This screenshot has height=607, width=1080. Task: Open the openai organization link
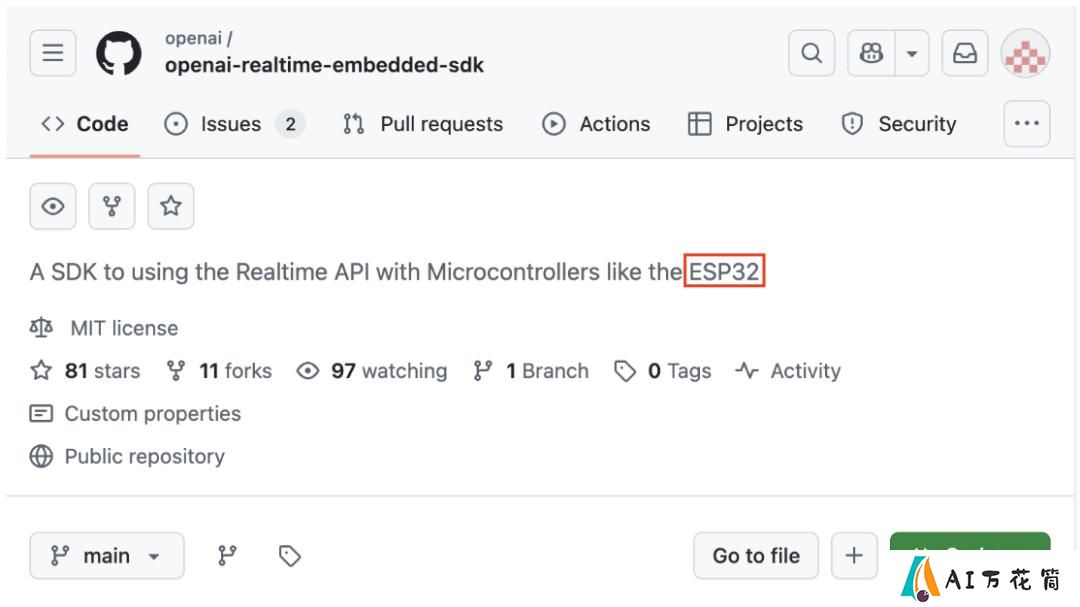click(194, 39)
